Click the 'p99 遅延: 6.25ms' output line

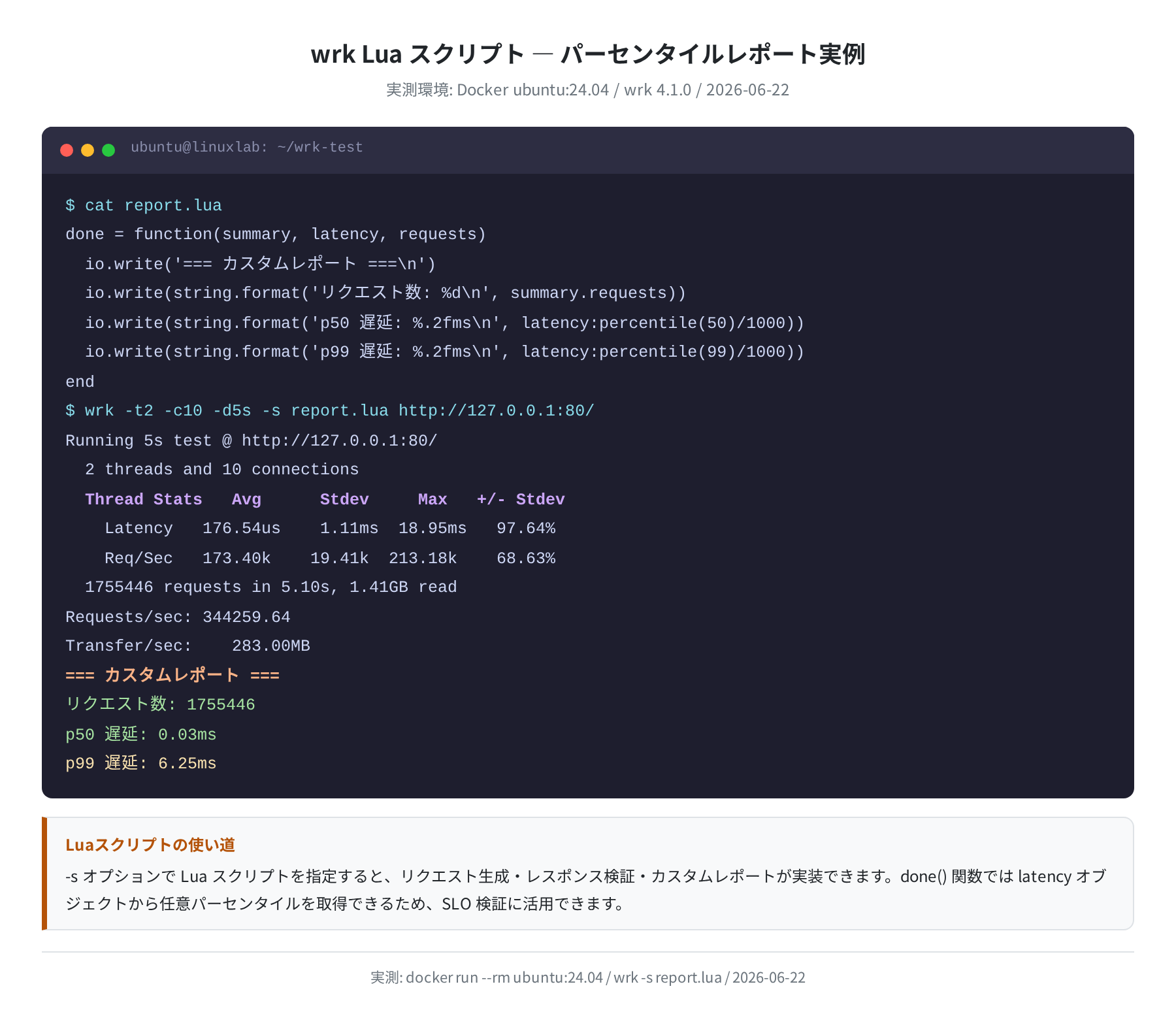pyautogui.click(x=140, y=763)
